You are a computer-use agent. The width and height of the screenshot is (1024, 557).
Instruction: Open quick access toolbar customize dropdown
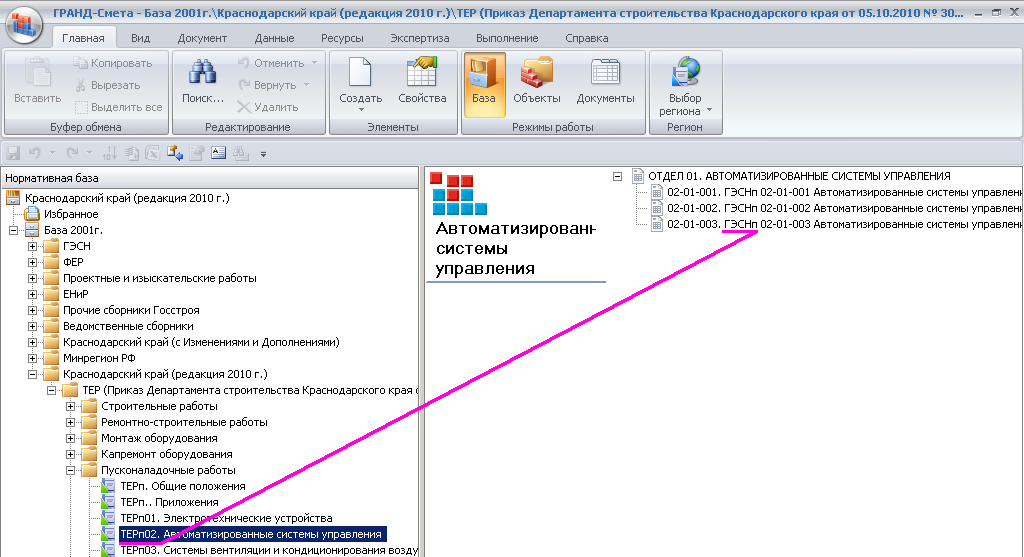263,154
